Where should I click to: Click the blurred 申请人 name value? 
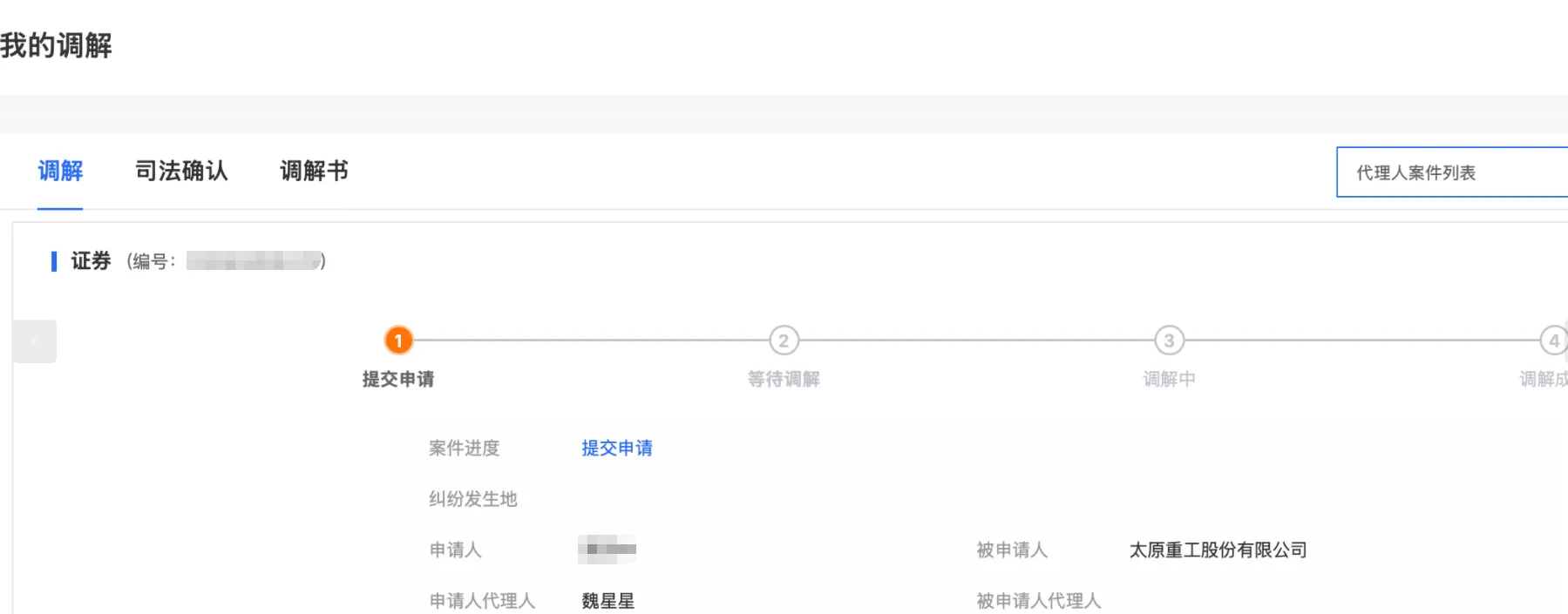pos(608,550)
